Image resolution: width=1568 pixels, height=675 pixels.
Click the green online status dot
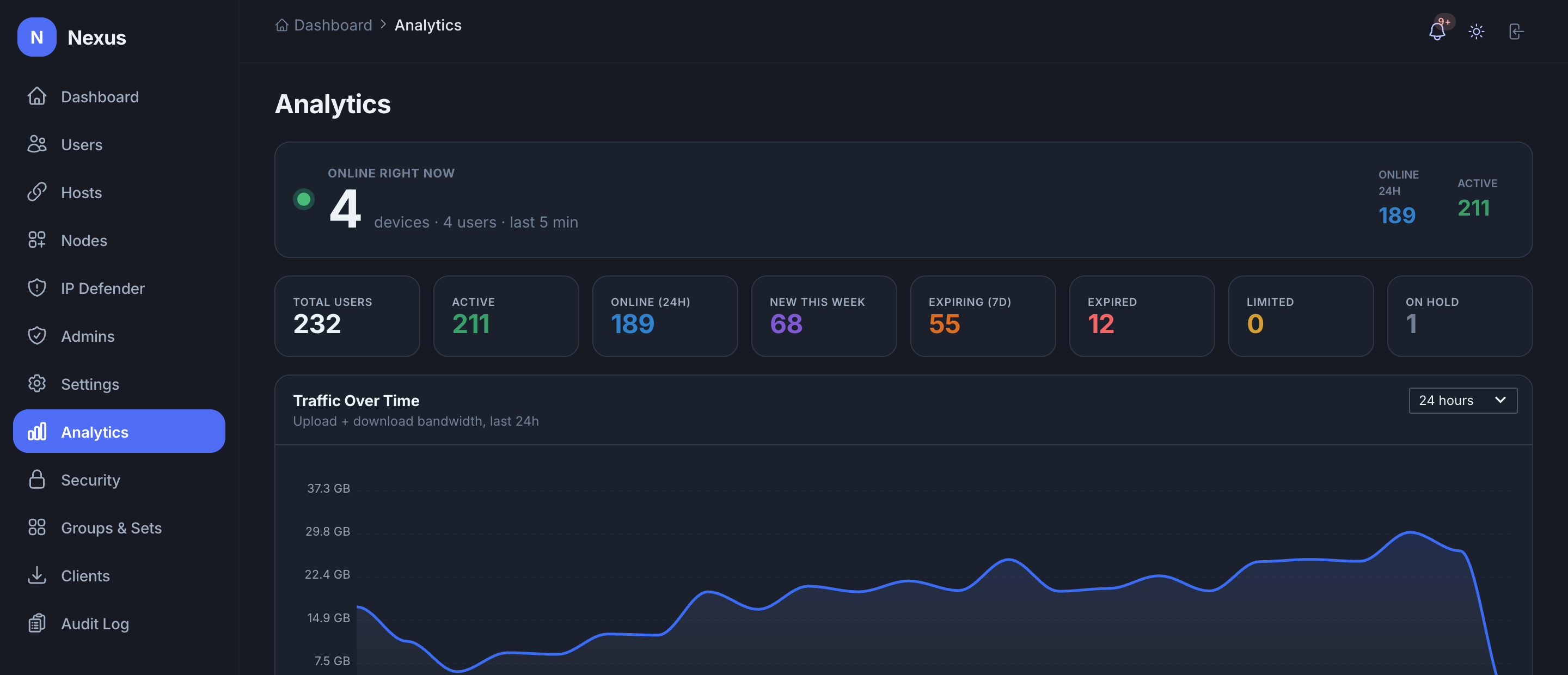pos(304,199)
